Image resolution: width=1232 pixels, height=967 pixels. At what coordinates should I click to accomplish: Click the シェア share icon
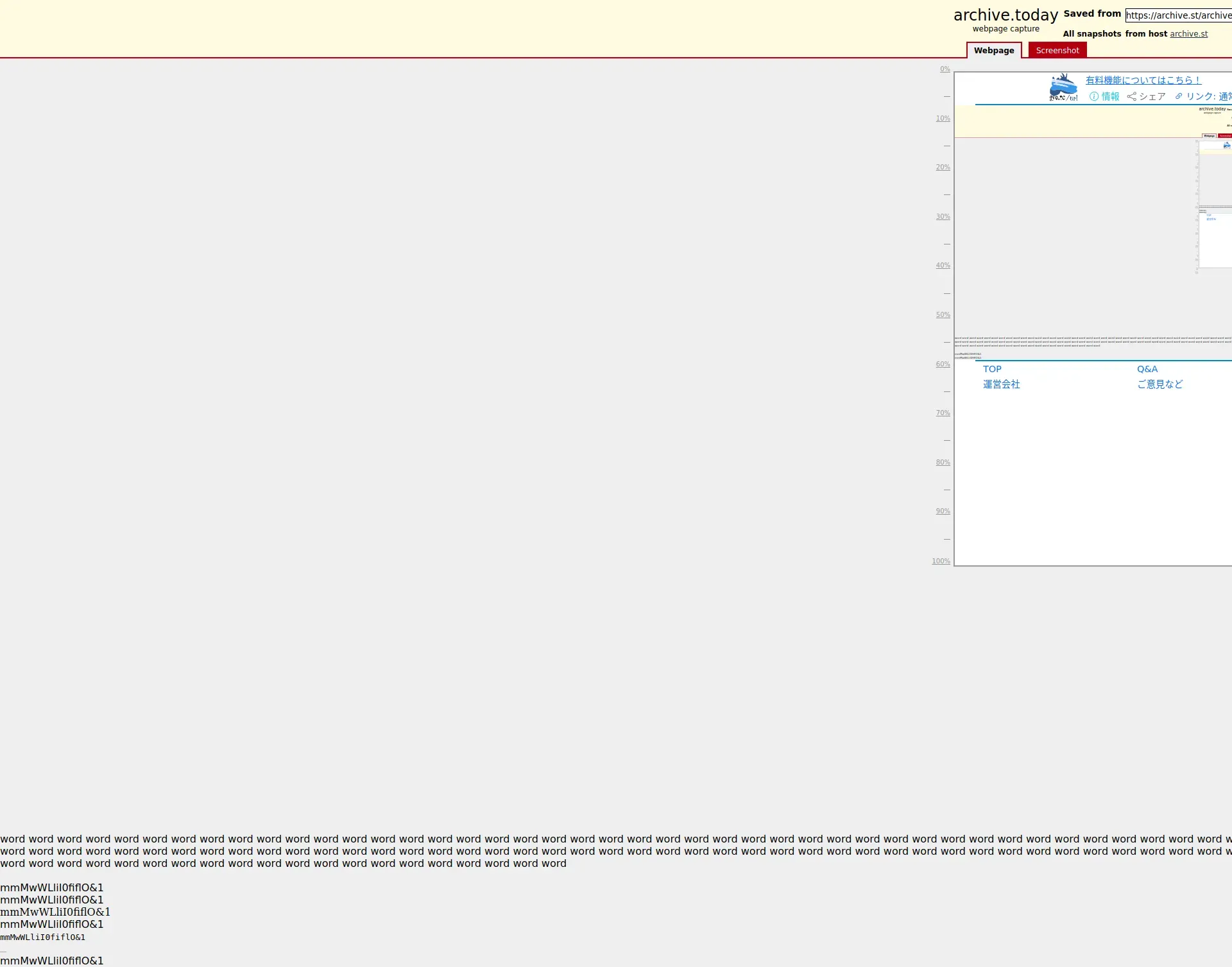click(1132, 96)
